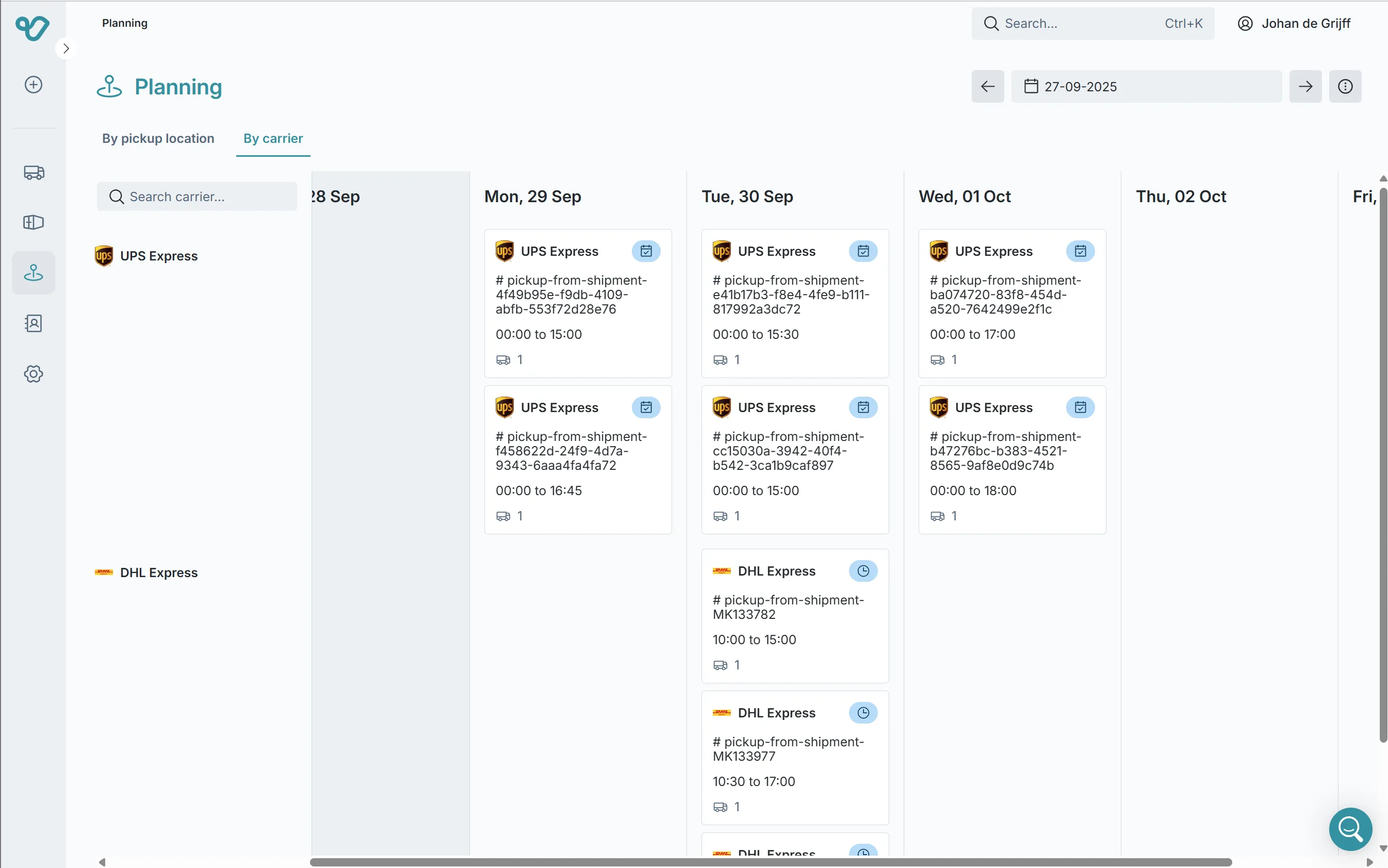Open the address book icon in sidebar

pos(32,323)
